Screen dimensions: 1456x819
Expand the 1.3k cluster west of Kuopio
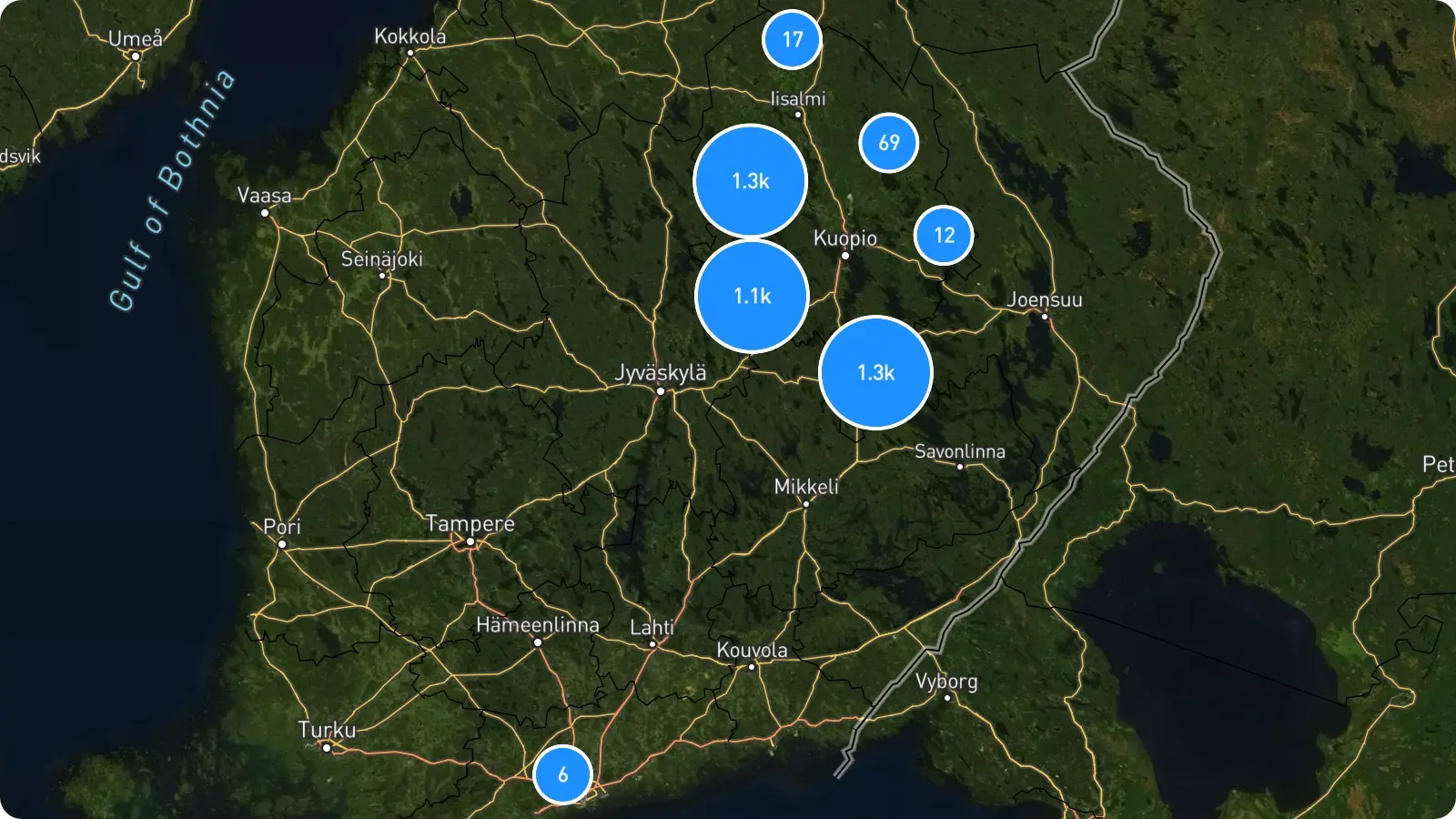751,181
